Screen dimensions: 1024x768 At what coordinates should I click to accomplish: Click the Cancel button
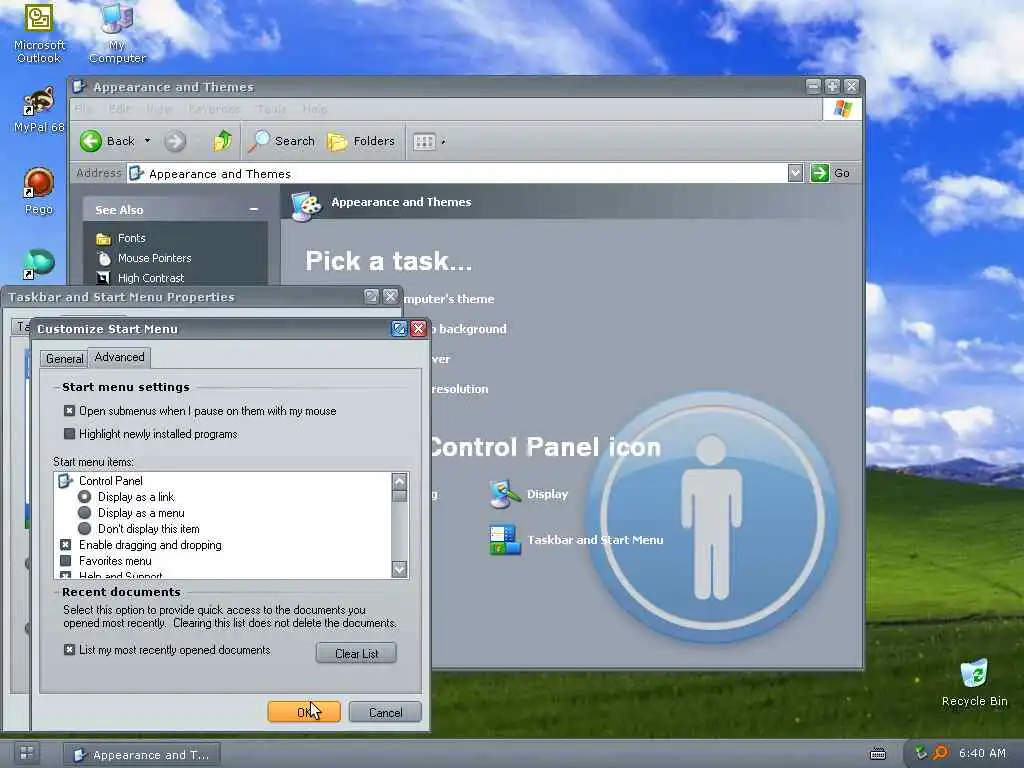pyautogui.click(x=385, y=712)
